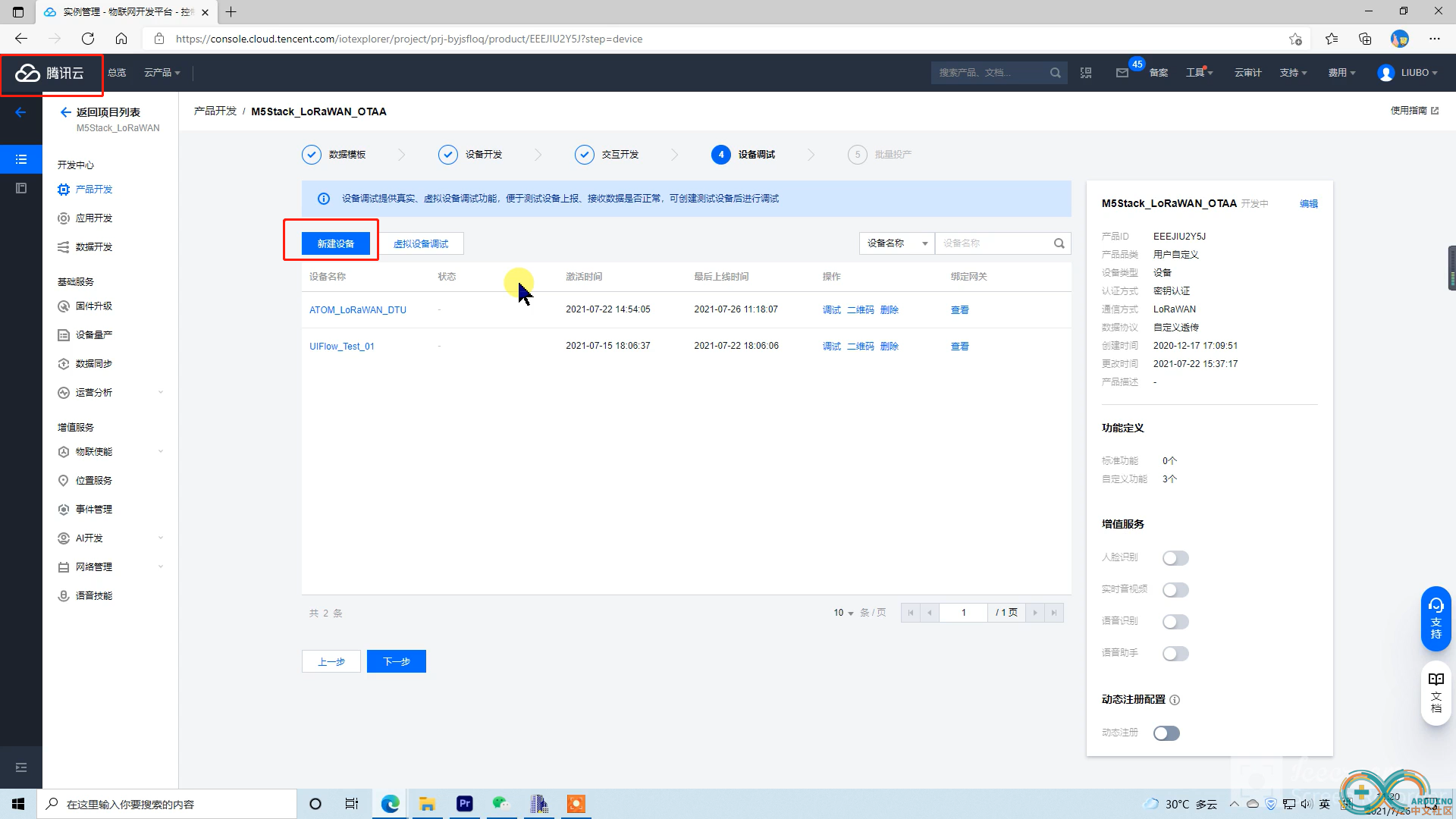1456x819 pixels.
Task: Go to next page pagination arrow
Action: (1035, 613)
